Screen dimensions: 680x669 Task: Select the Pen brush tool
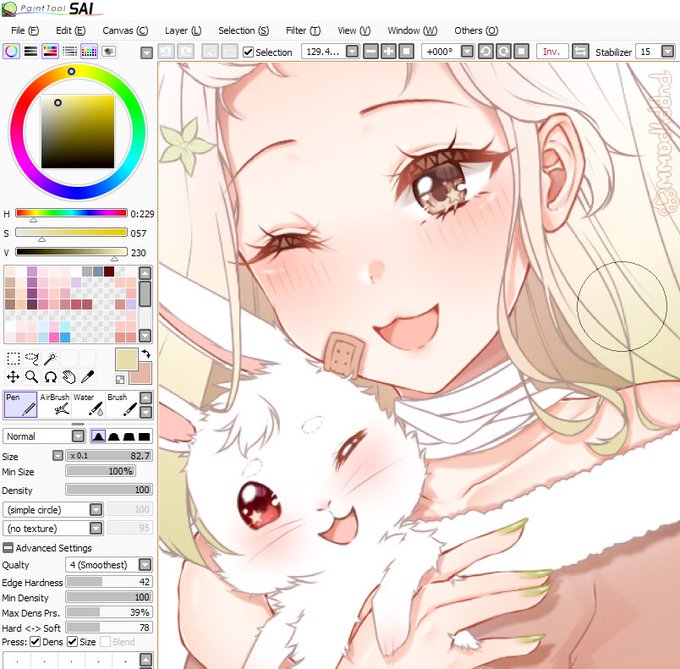pyautogui.click(x=20, y=405)
